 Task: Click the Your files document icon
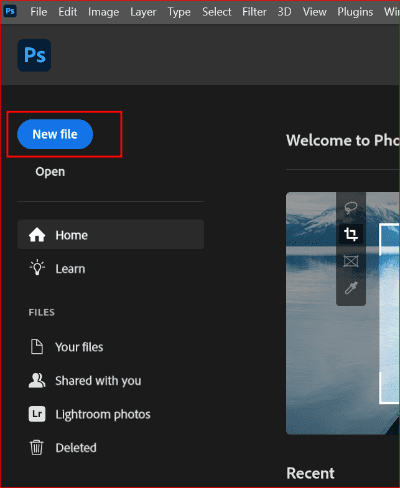[x=37, y=347]
